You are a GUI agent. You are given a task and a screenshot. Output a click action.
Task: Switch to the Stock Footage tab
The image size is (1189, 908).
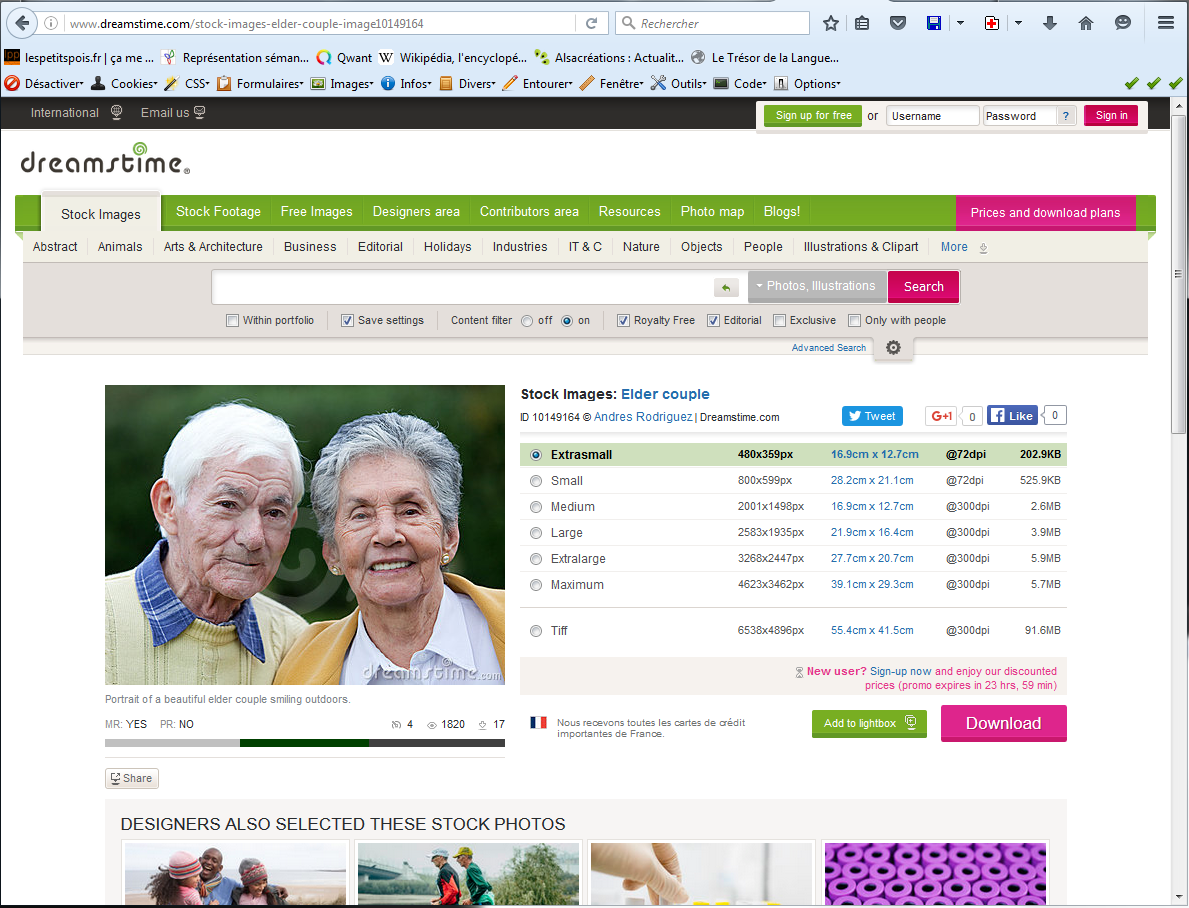tap(218, 212)
